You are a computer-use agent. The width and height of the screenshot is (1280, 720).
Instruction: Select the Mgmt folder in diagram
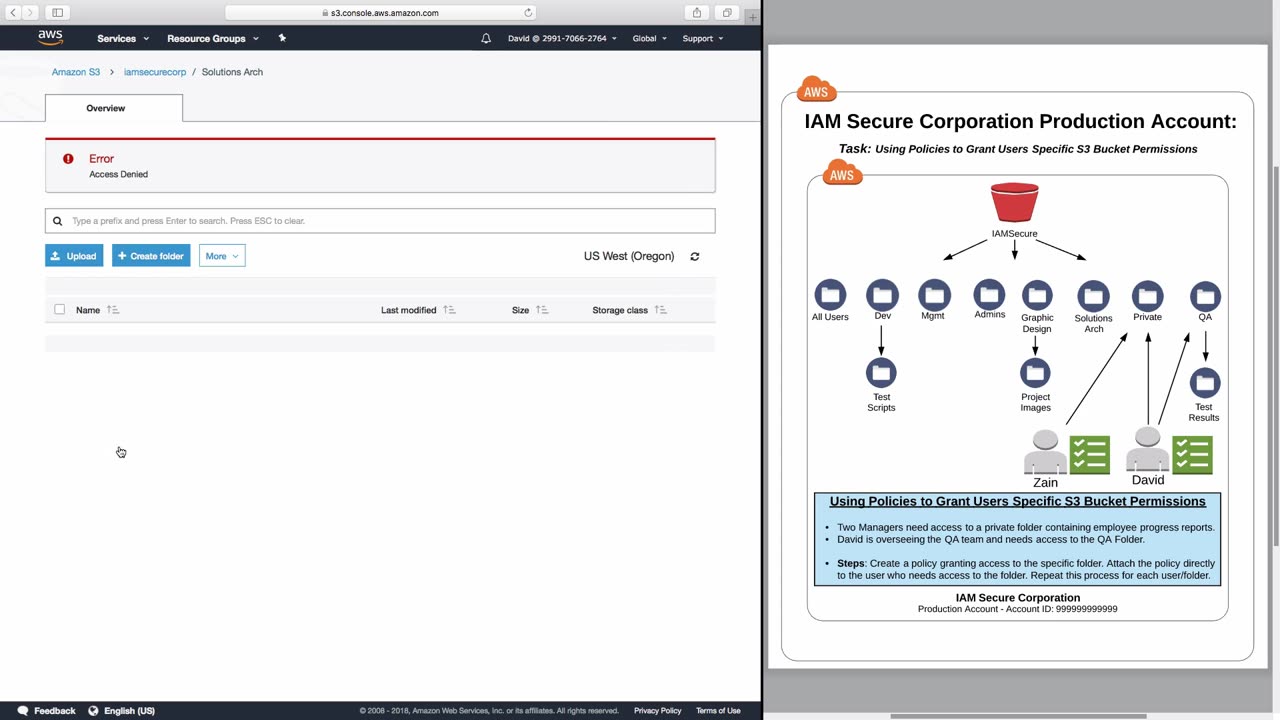click(x=934, y=295)
